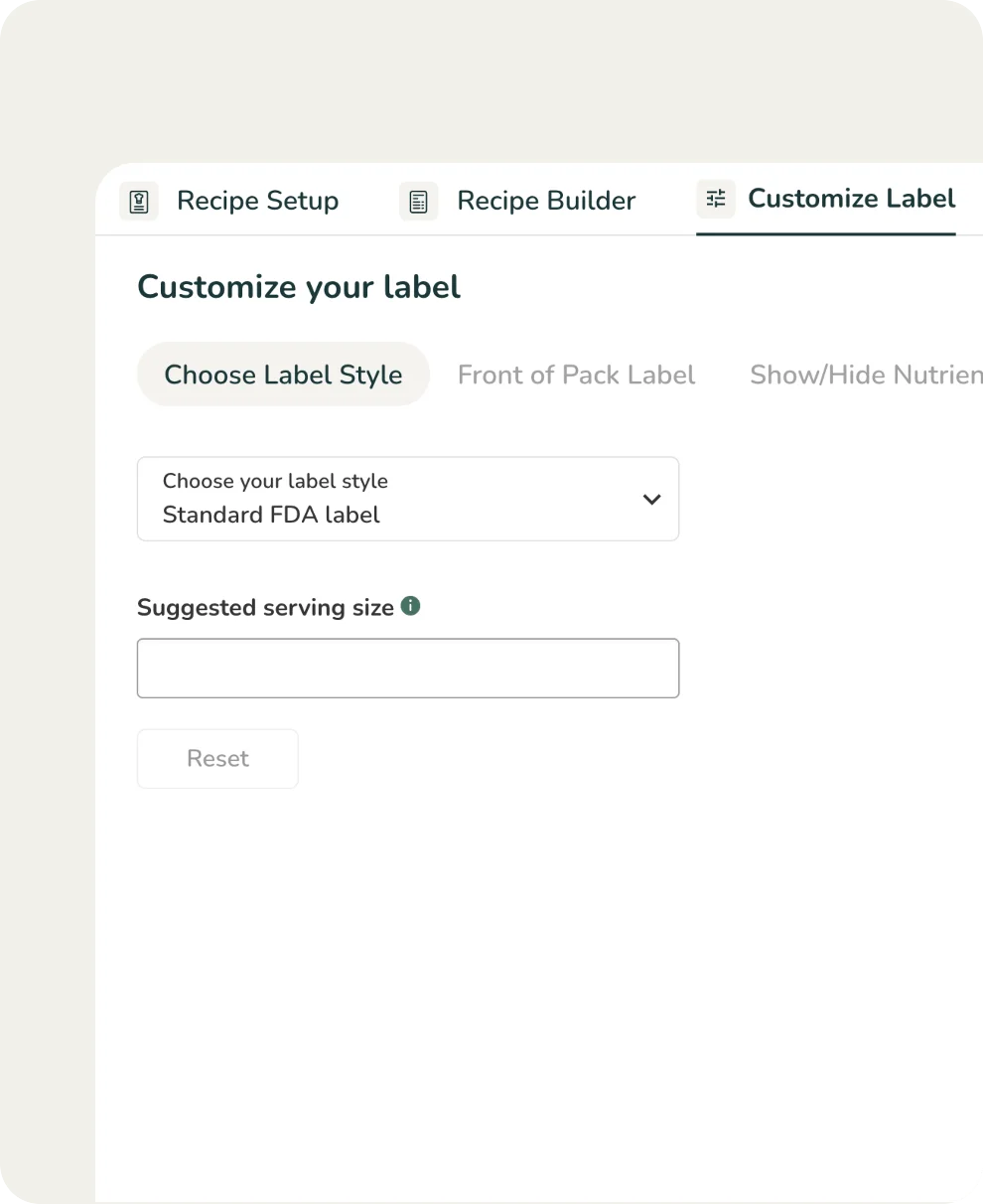Image resolution: width=983 pixels, height=1204 pixels.
Task: Open the Show/Hide Nutrients section
Action: click(865, 375)
